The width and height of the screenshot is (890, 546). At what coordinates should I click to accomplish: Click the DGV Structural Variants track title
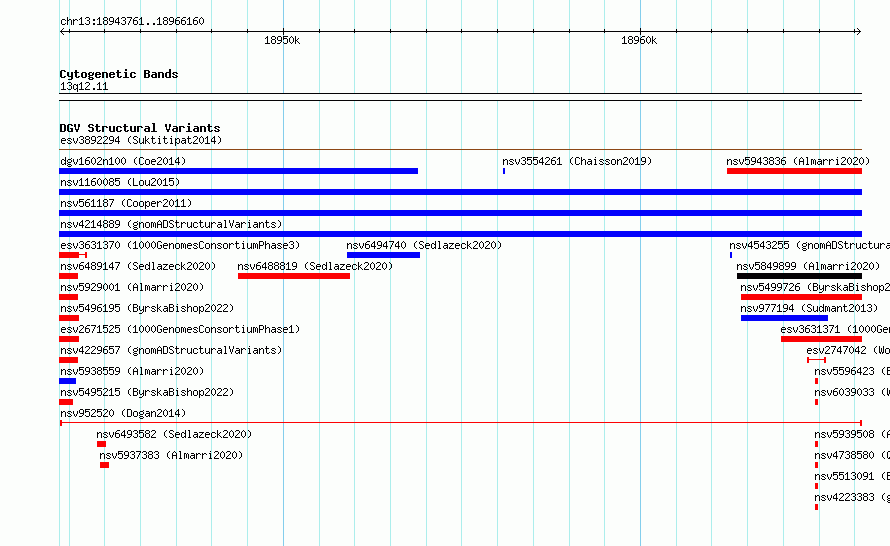(x=140, y=128)
